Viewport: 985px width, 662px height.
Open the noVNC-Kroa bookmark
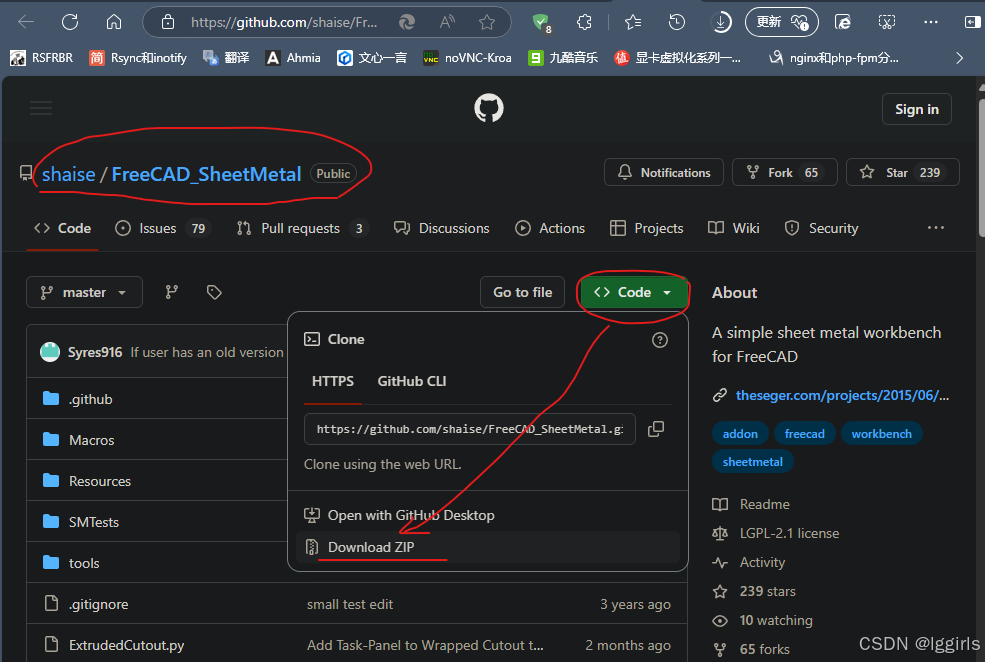pos(467,58)
